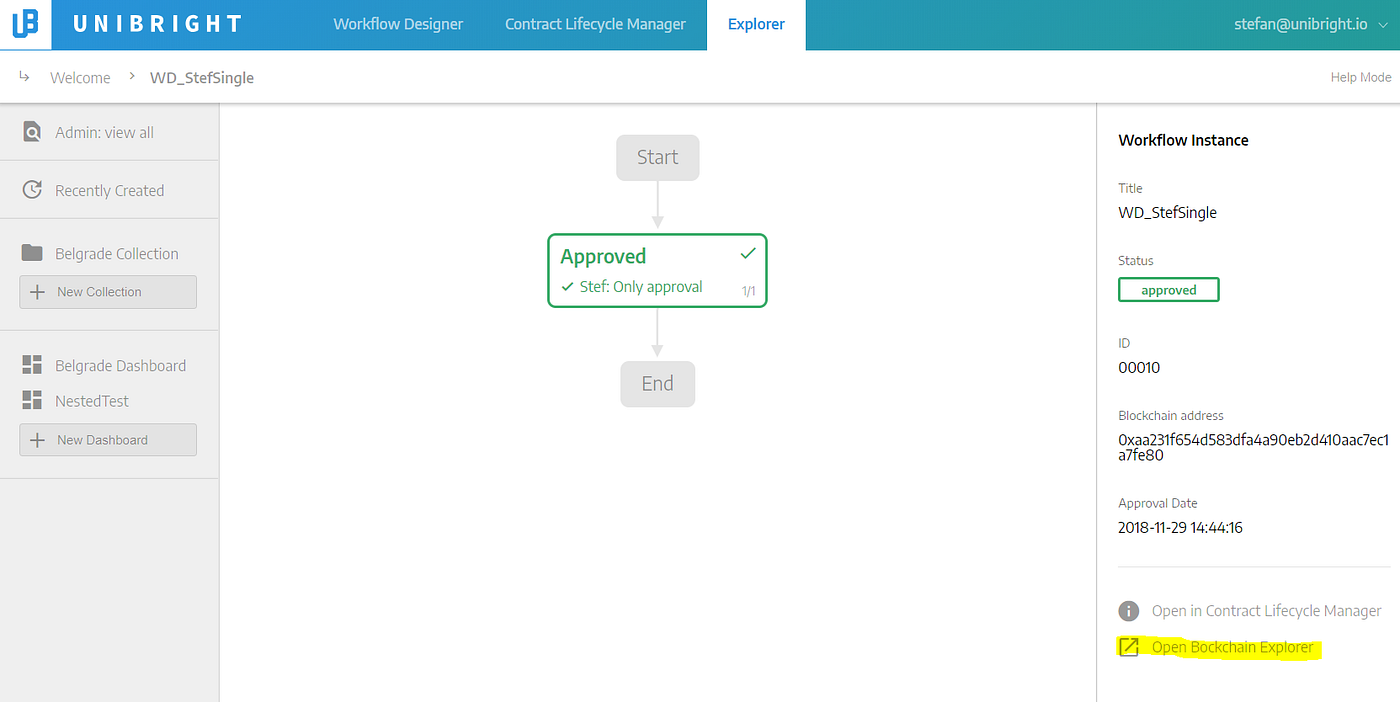
Task: Select the Explorer tab
Action: [x=756, y=24]
